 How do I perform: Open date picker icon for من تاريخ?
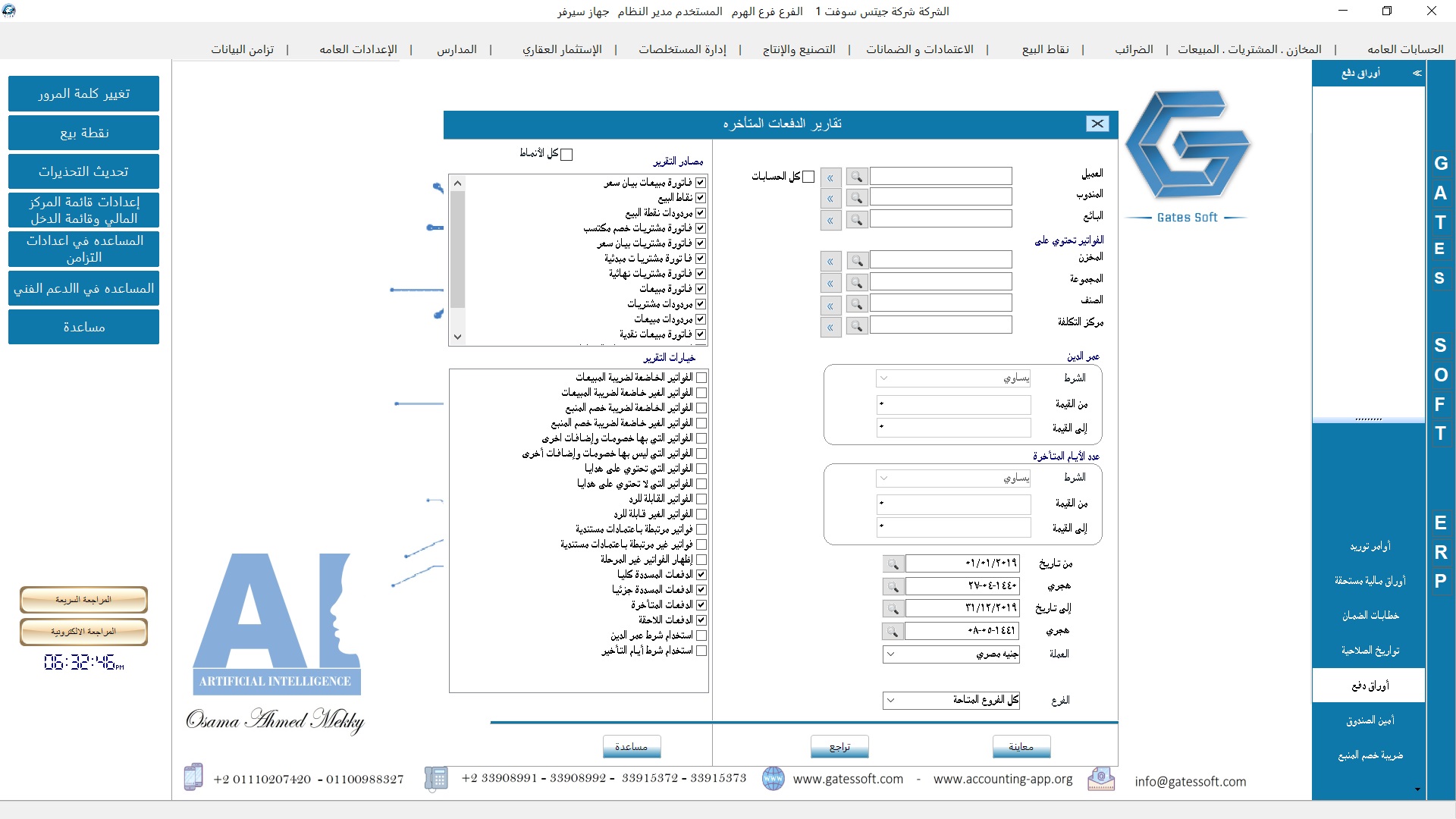(x=893, y=564)
